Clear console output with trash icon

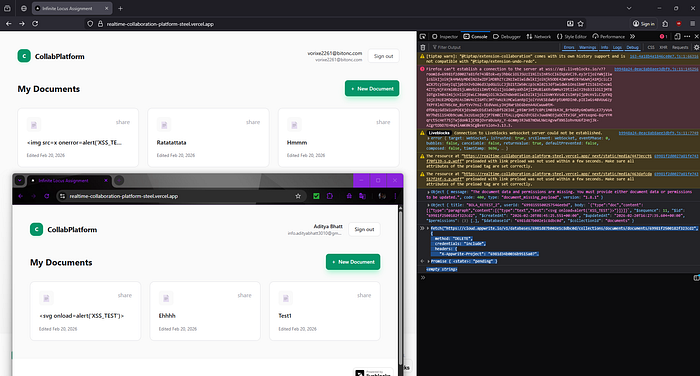coord(423,47)
